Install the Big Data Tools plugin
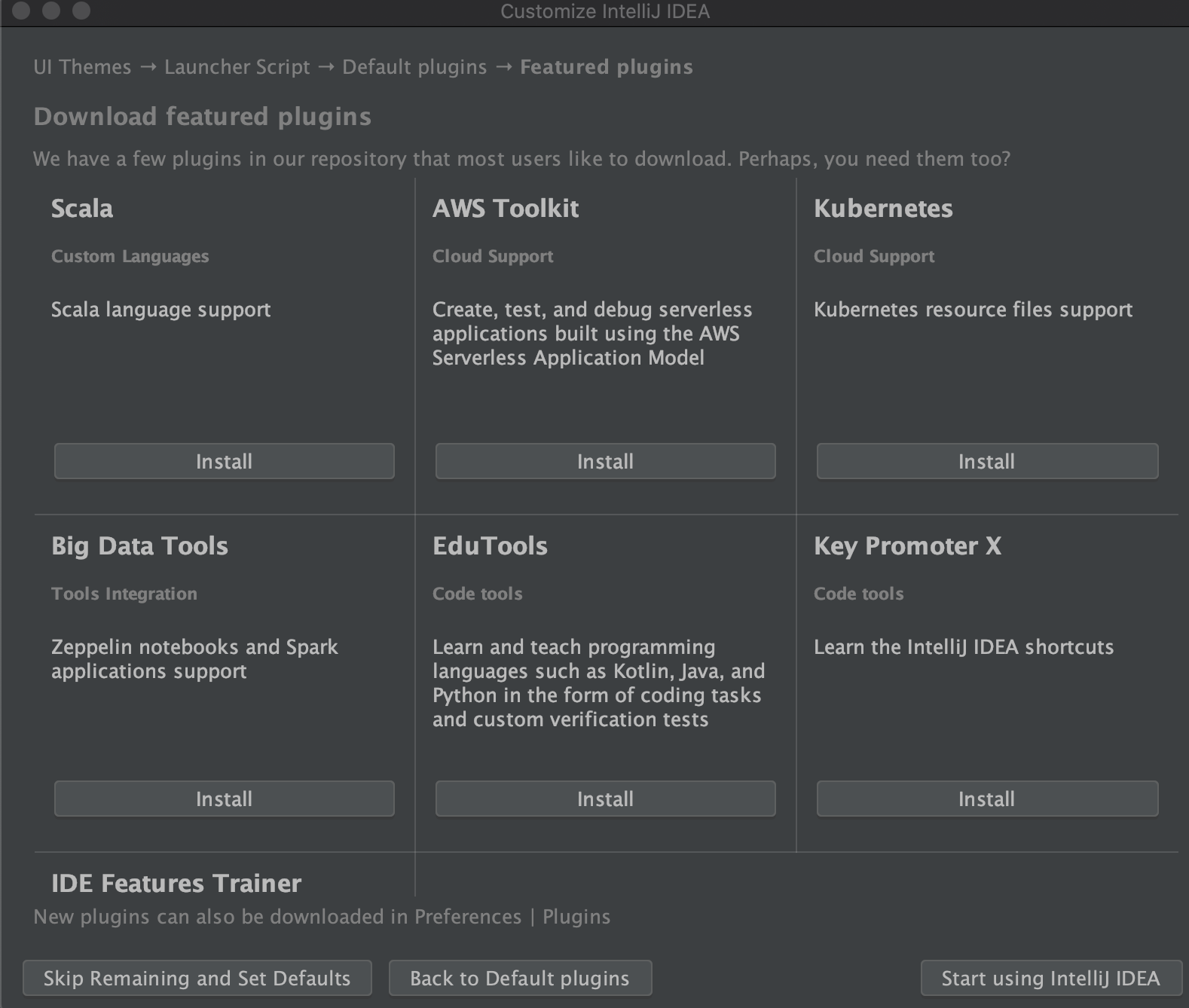Screen dimensions: 1189x1008 224,799
